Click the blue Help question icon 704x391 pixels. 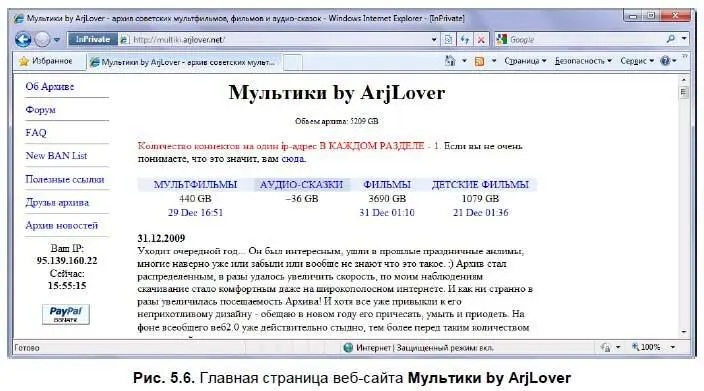[x=665, y=61]
